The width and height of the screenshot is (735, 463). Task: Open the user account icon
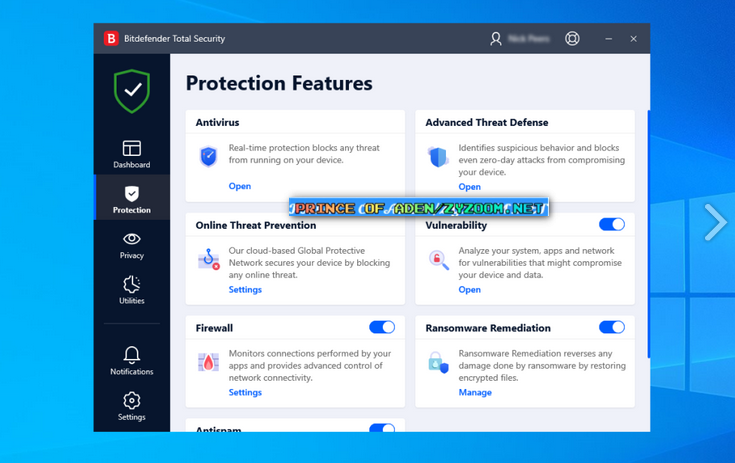click(495, 38)
